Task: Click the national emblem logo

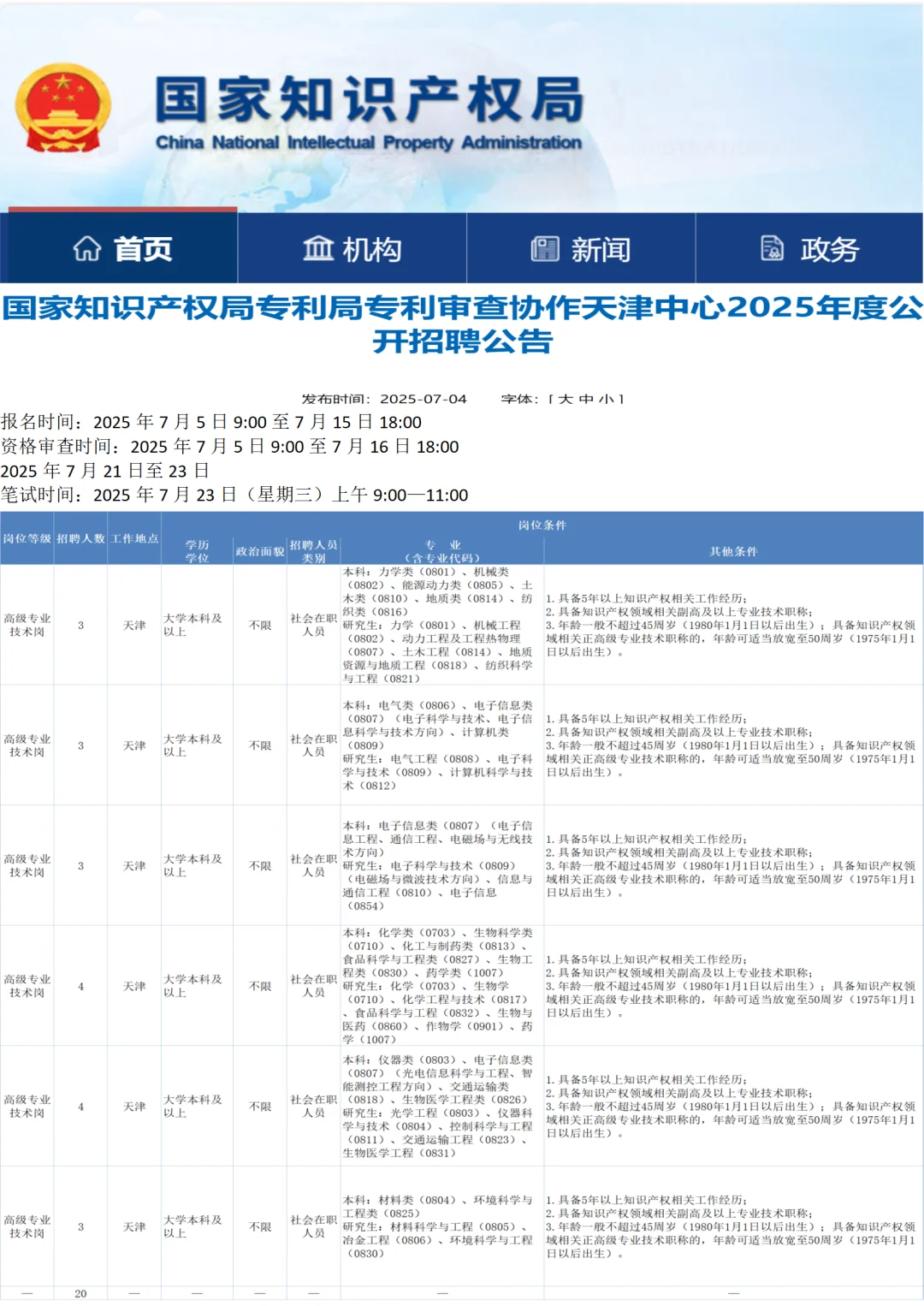Action: [62, 108]
